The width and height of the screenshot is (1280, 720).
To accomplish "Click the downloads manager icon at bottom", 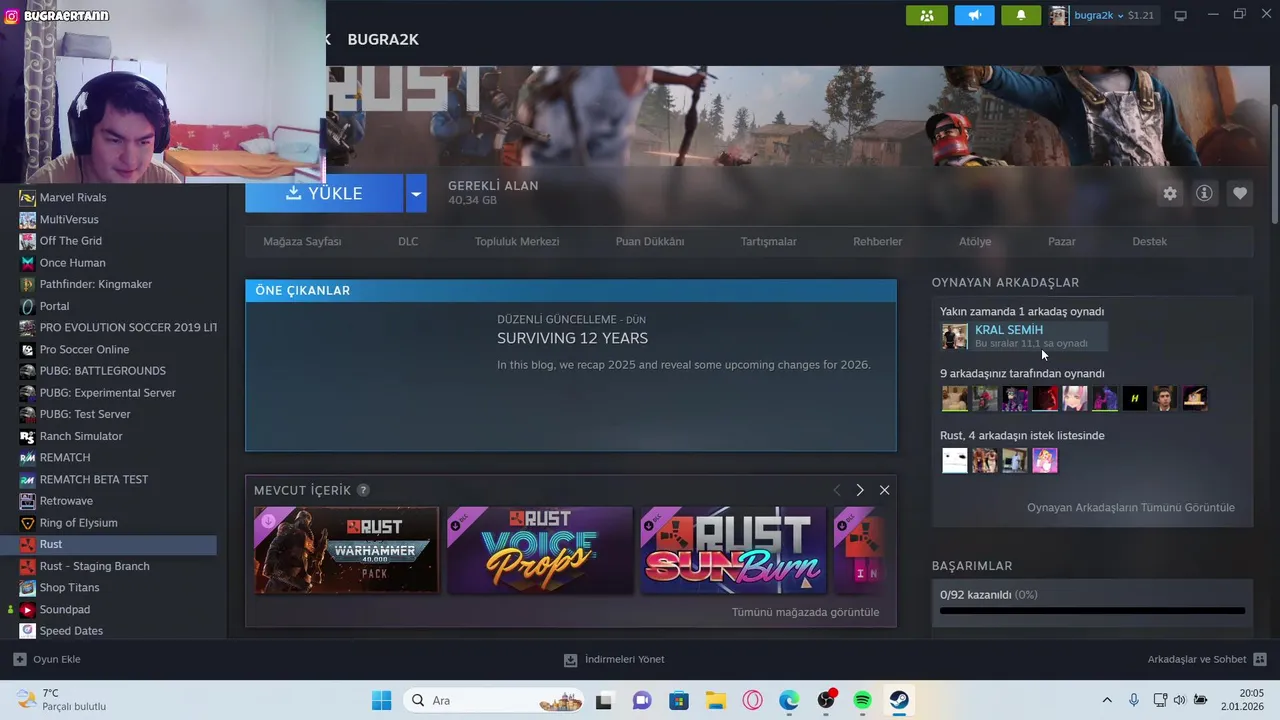I will click(570, 660).
